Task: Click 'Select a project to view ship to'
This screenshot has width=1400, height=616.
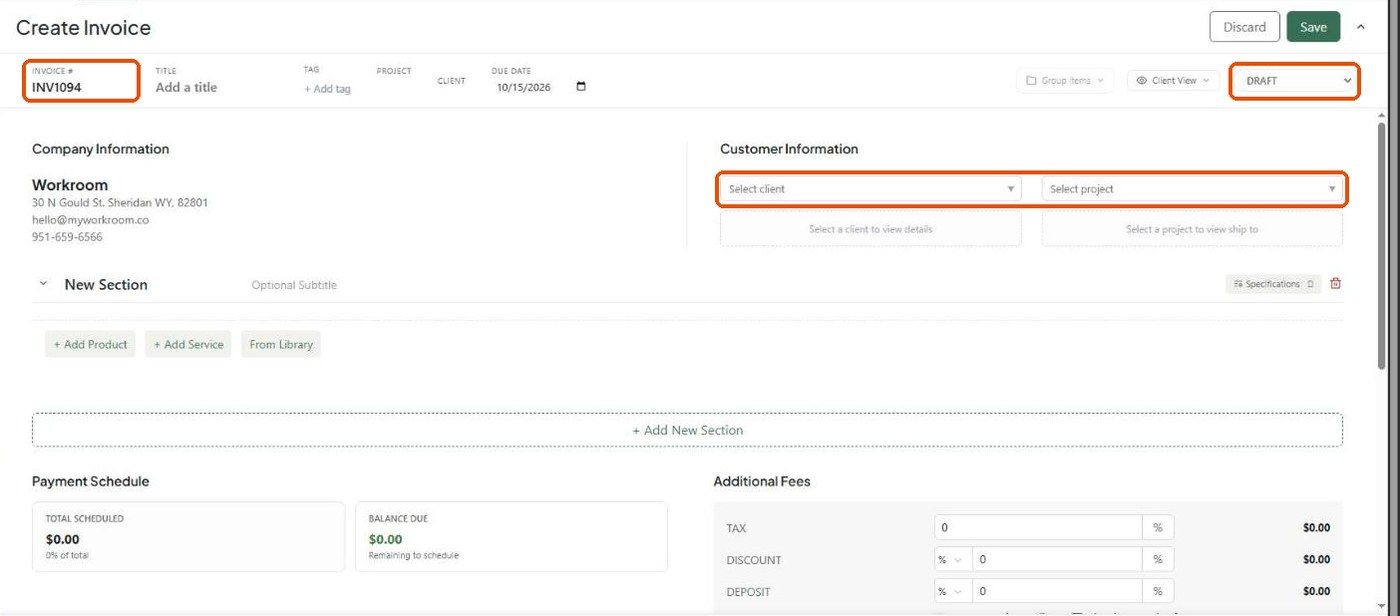Action: point(1192,229)
